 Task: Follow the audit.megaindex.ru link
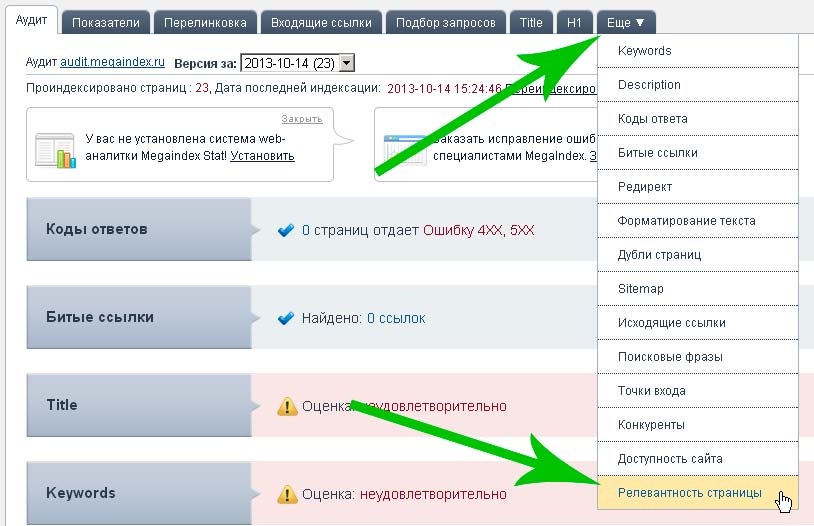[112, 62]
